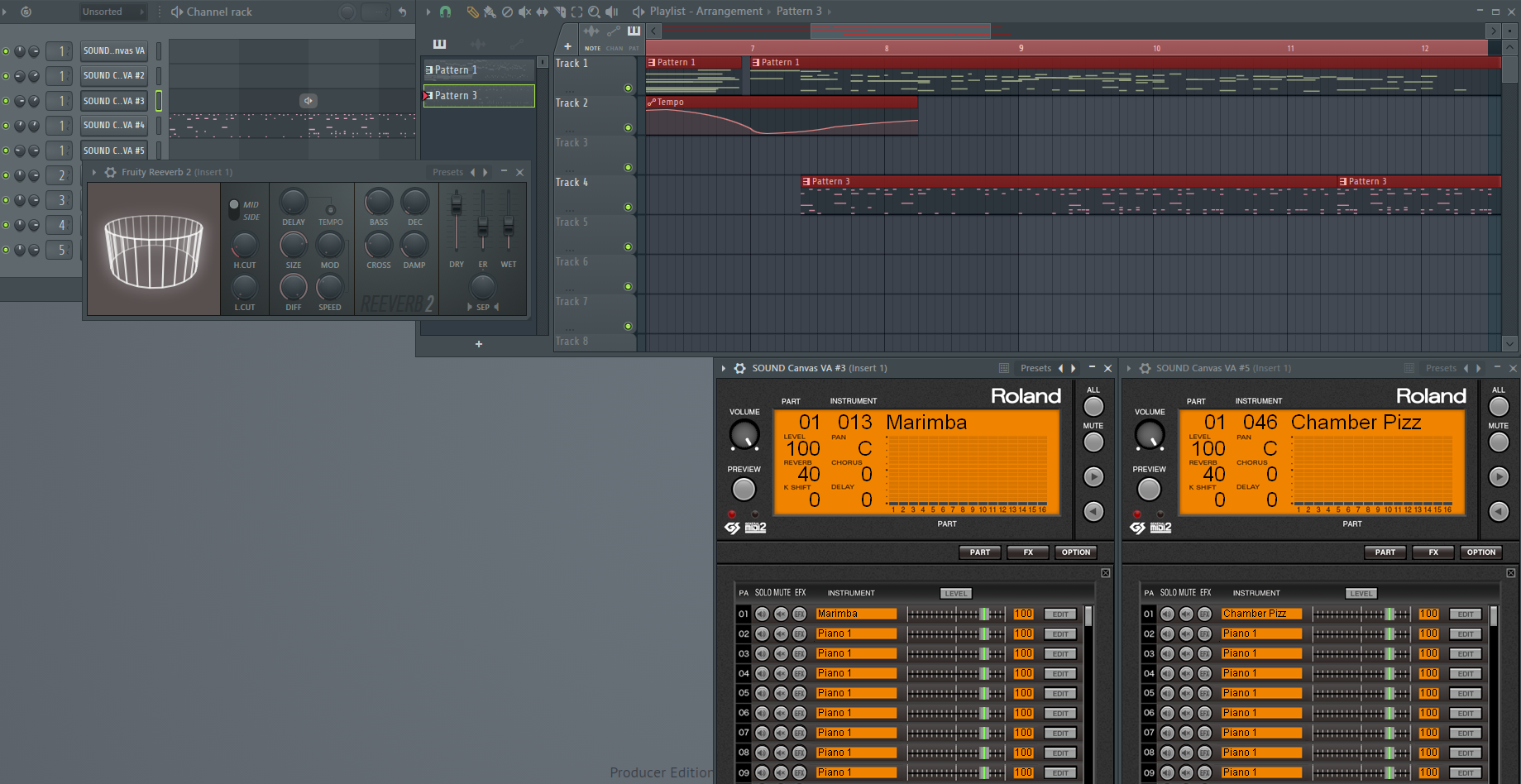Click the FX button on SOUND Canvas #3
1521x784 pixels.
coord(1027,552)
